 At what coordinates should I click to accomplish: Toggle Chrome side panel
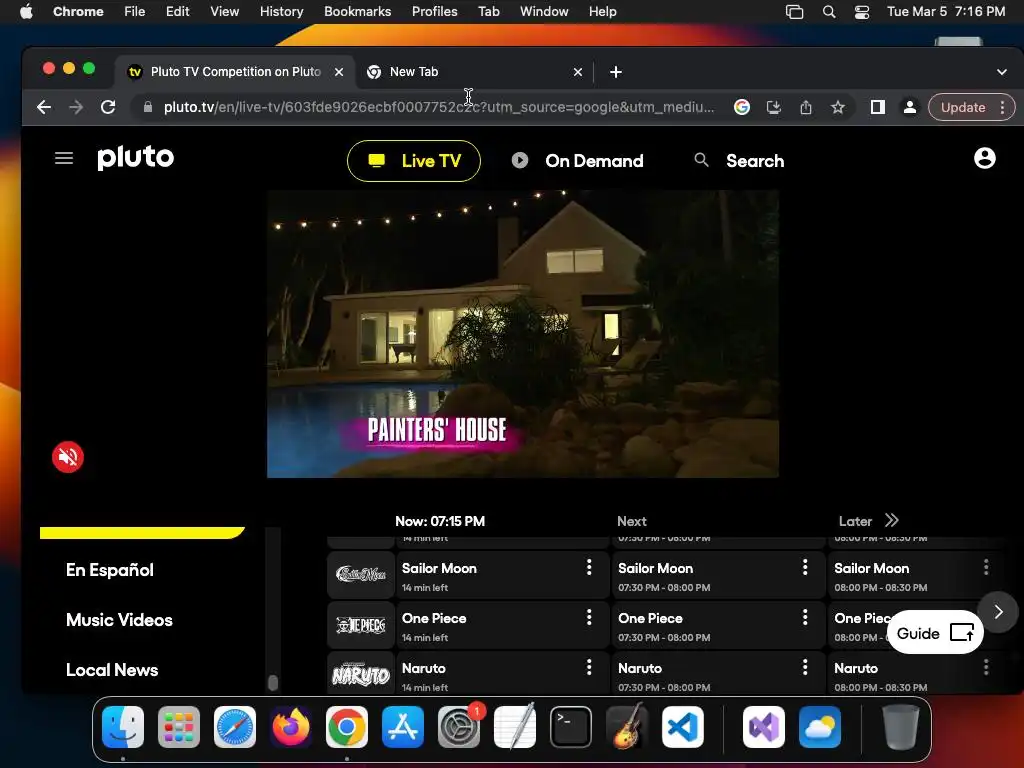(x=878, y=107)
